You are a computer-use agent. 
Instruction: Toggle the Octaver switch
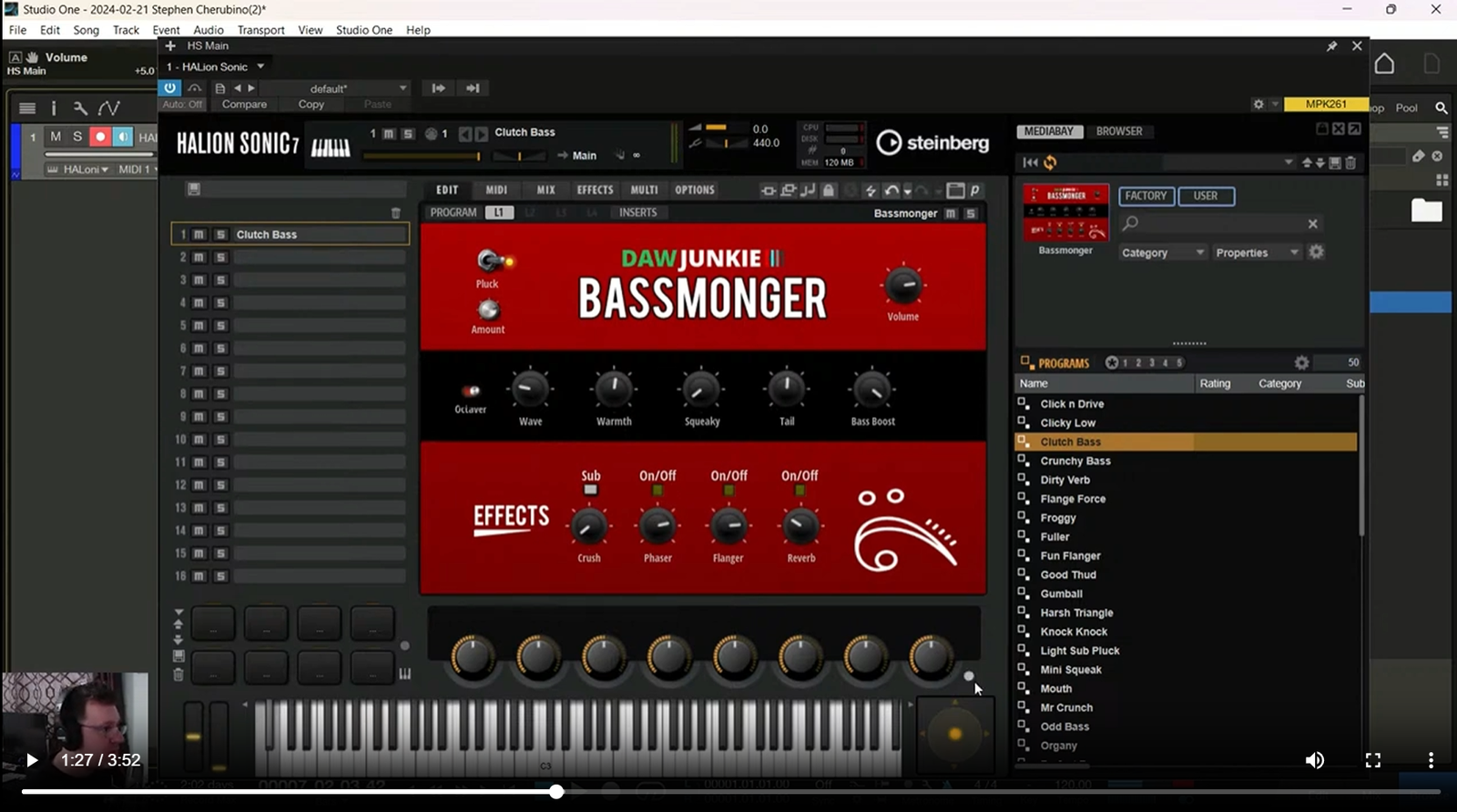[470, 391]
